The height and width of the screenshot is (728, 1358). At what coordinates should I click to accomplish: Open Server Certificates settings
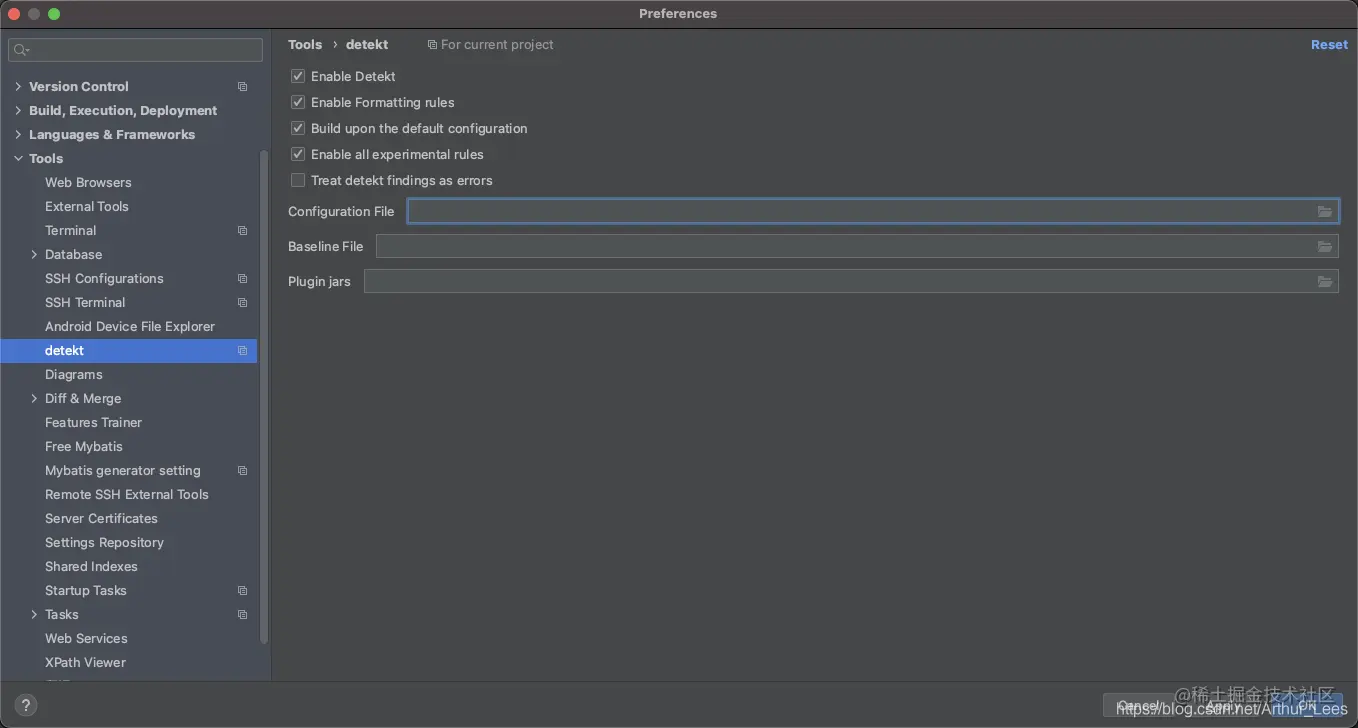tap(101, 518)
